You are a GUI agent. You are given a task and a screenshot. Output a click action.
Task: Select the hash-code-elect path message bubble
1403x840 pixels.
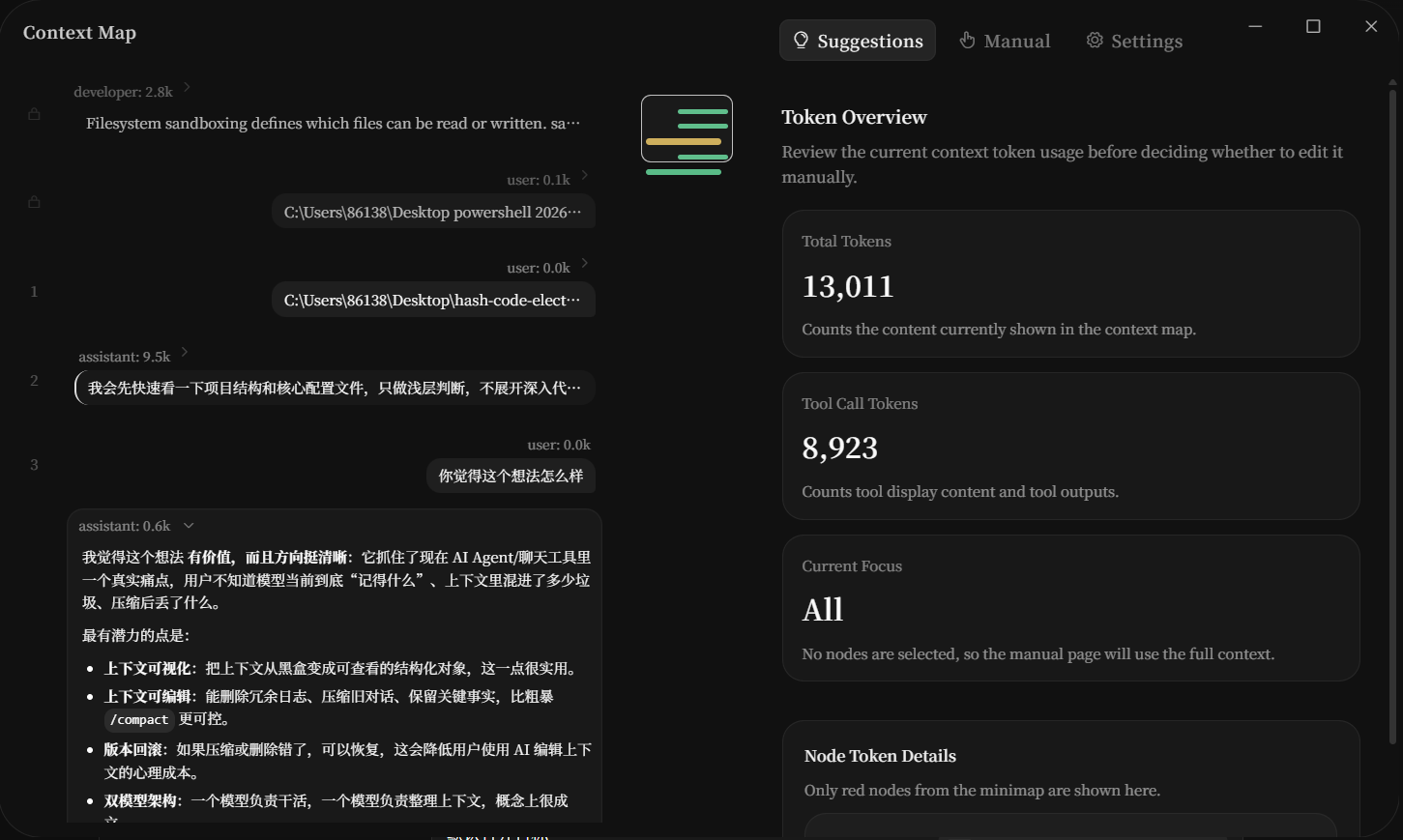(433, 300)
